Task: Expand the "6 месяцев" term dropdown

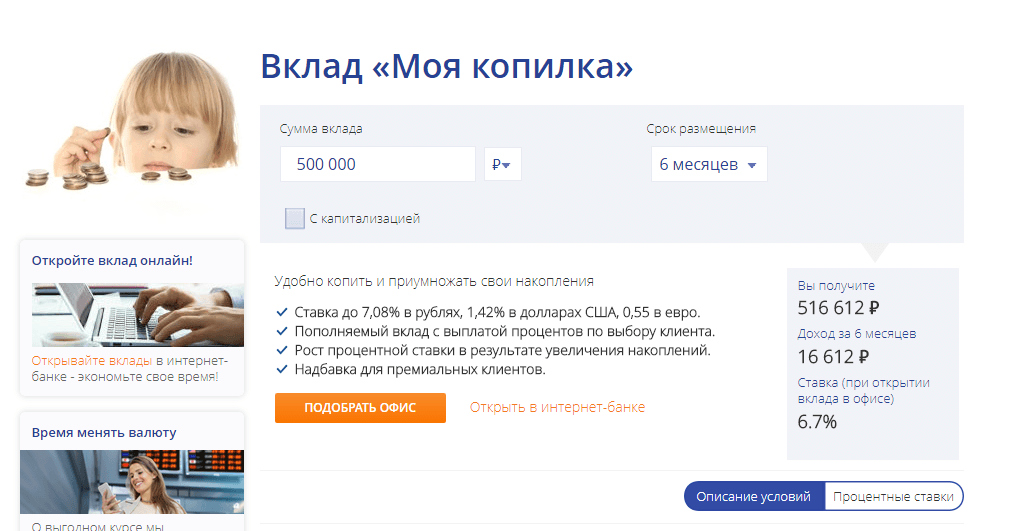Action: click(708, 165)
